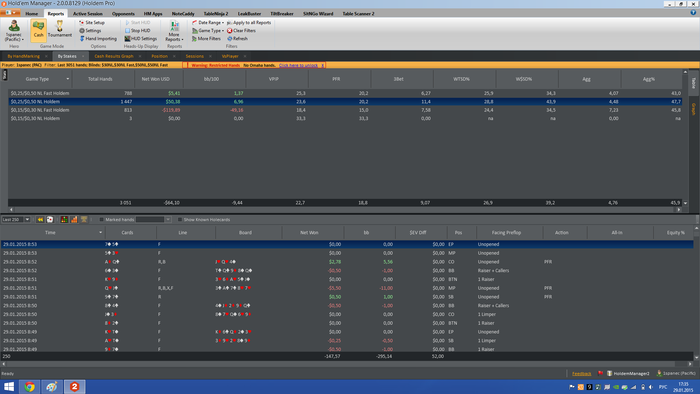Open the Feedback link in status bar
The image size is (700, 394).
click(581, 373)
